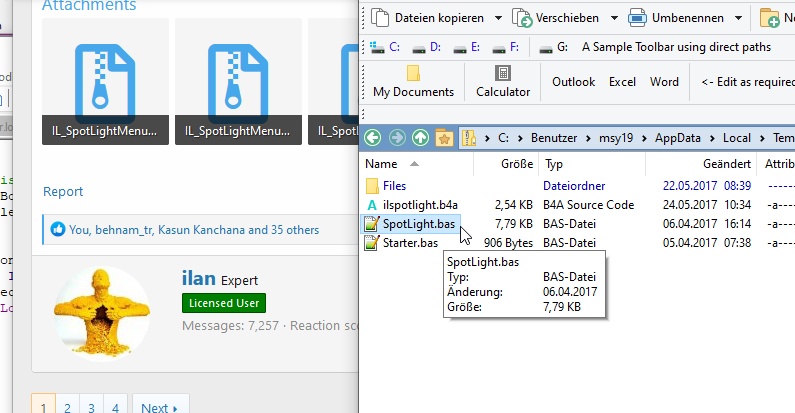Open My Documents toolbar shortcut
795x413 pixels.
(413, 82)
